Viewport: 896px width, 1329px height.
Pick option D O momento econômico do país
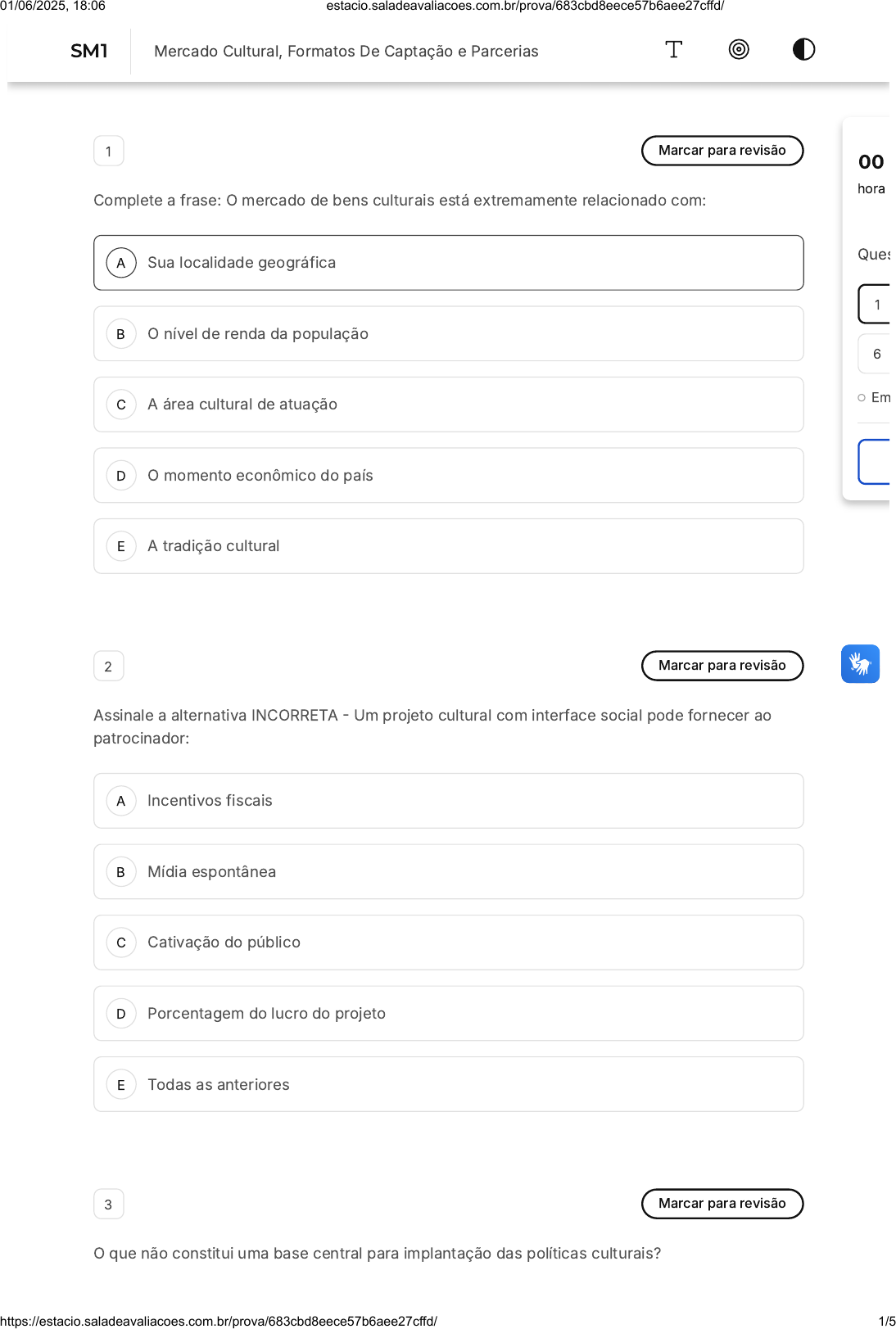pyautogui.click(x=448, y=476)
